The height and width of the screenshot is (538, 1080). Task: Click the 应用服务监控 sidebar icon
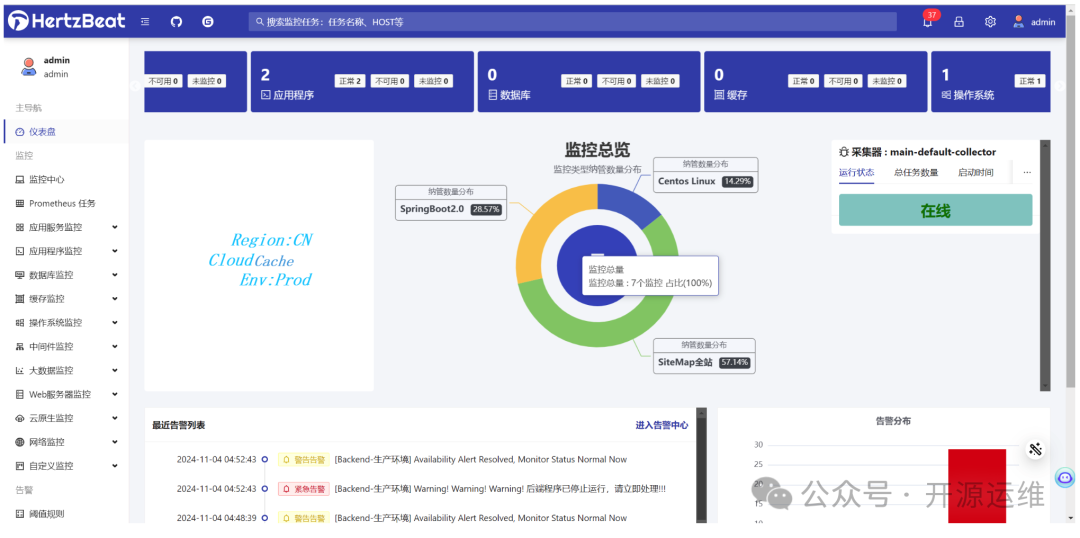point(20,227)
